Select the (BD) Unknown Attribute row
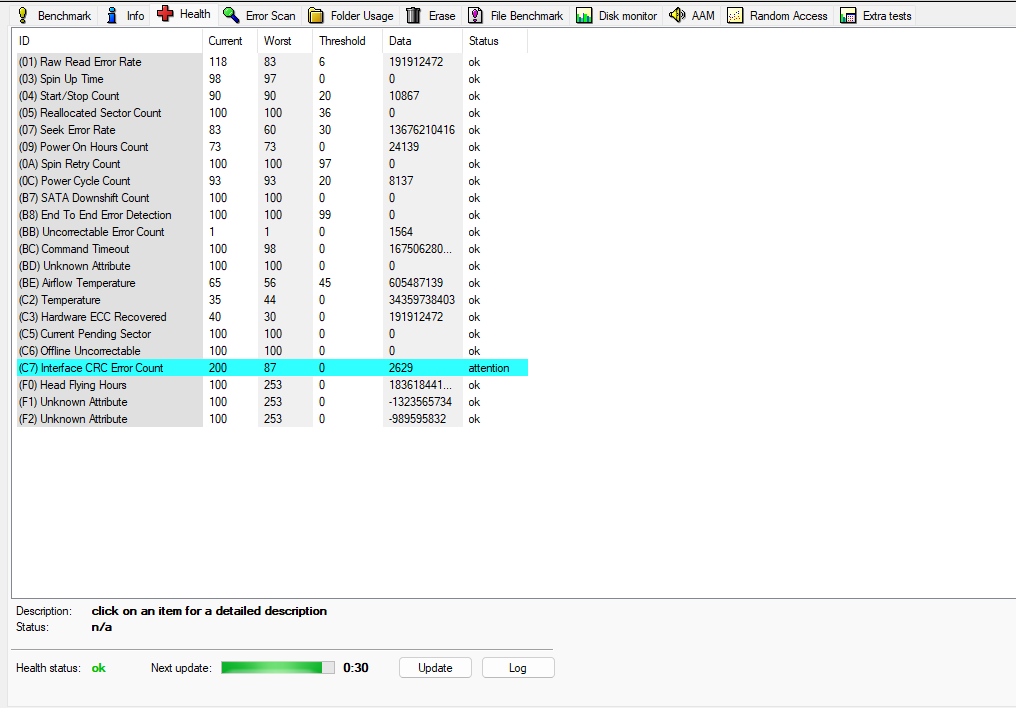The image size is (1016, 708). click(x=272, y=266)
